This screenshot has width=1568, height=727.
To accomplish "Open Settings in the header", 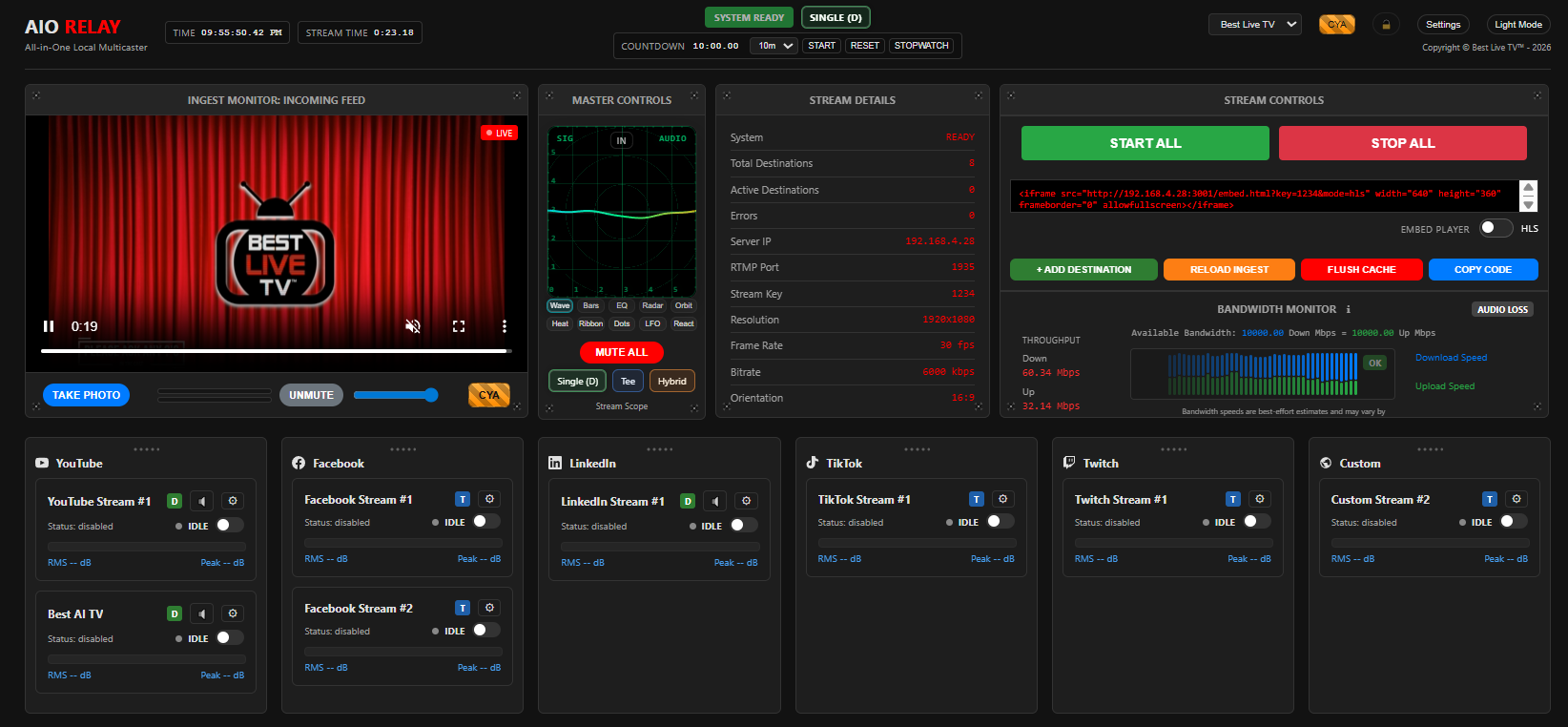I will tap(1443, 25).
